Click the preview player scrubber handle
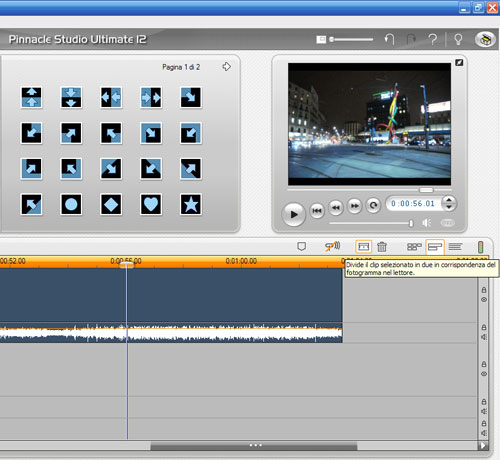 click(426, 190)
